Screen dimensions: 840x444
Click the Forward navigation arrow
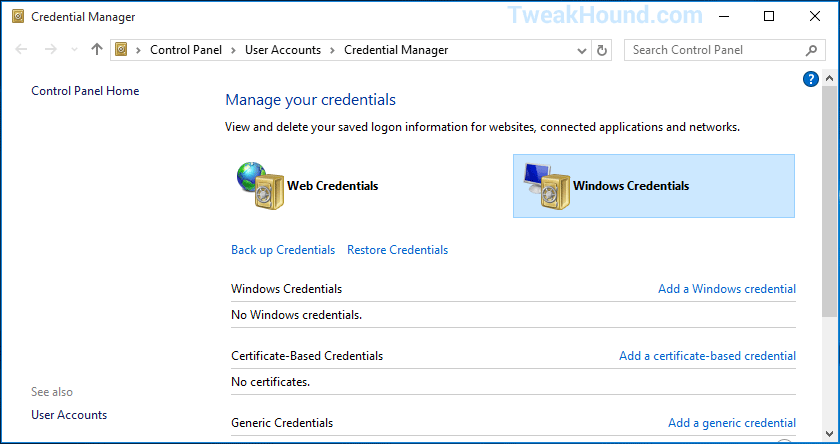(x=50, y=50)
